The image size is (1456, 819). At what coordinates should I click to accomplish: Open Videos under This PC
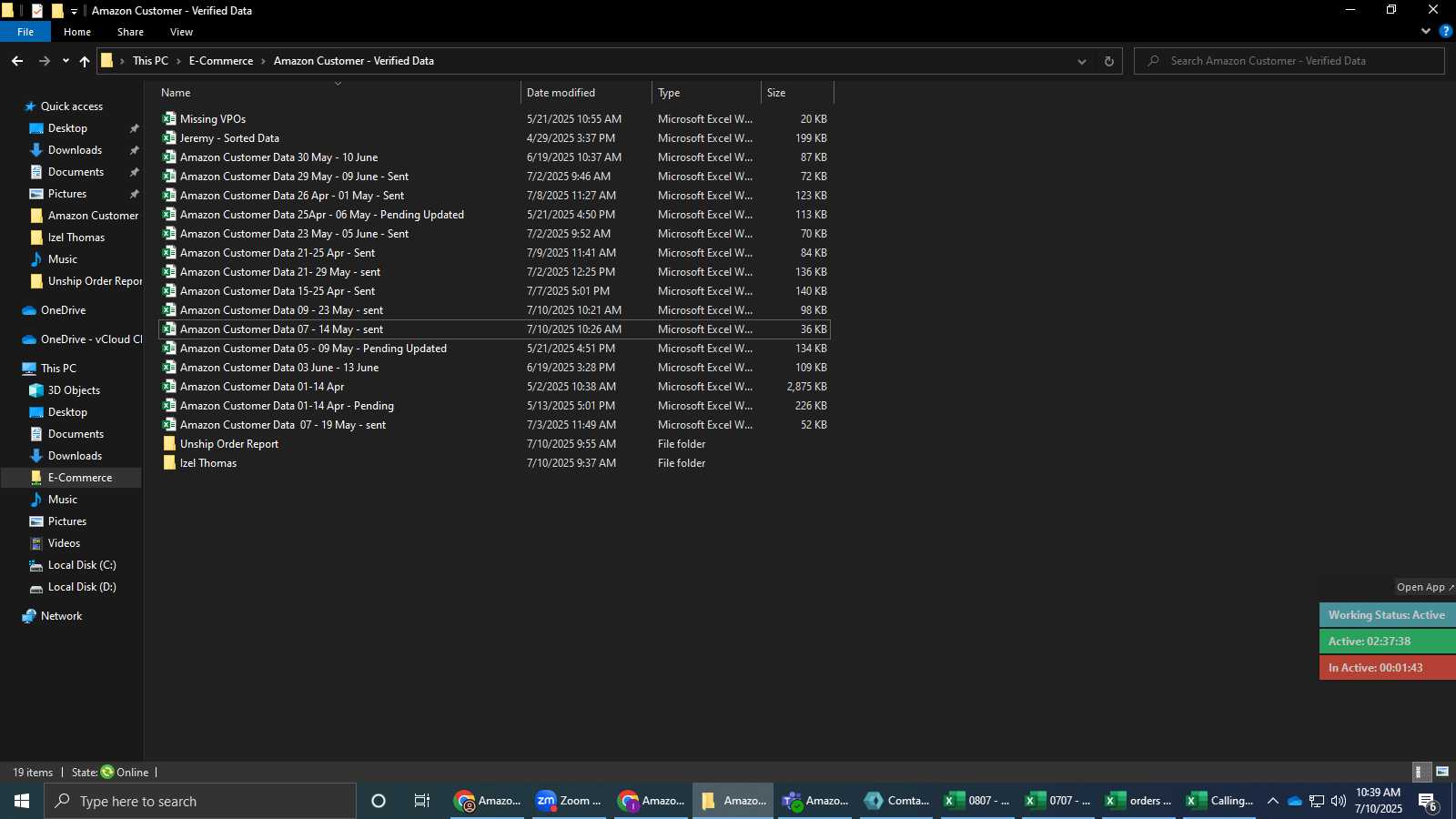64,543
